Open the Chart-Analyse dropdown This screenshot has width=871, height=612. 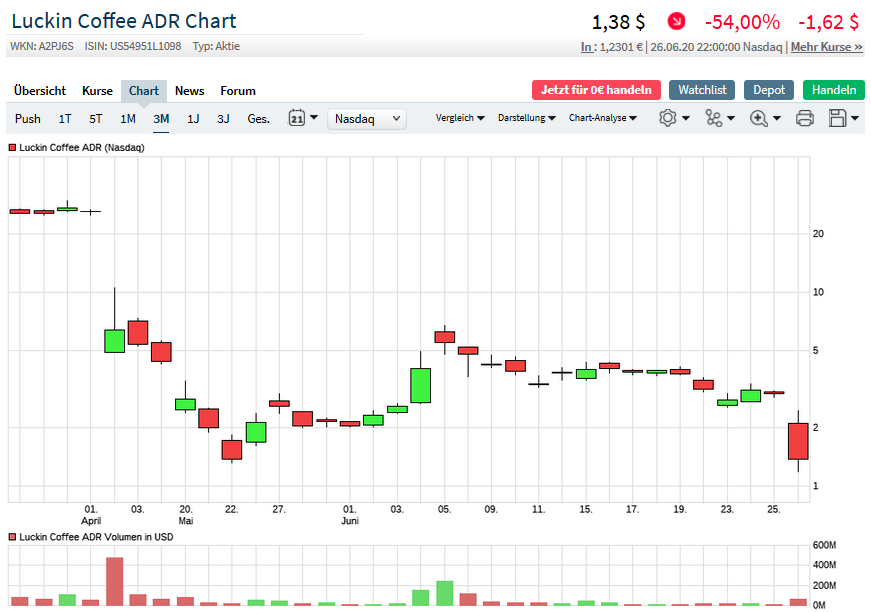(x=603, y=118)
